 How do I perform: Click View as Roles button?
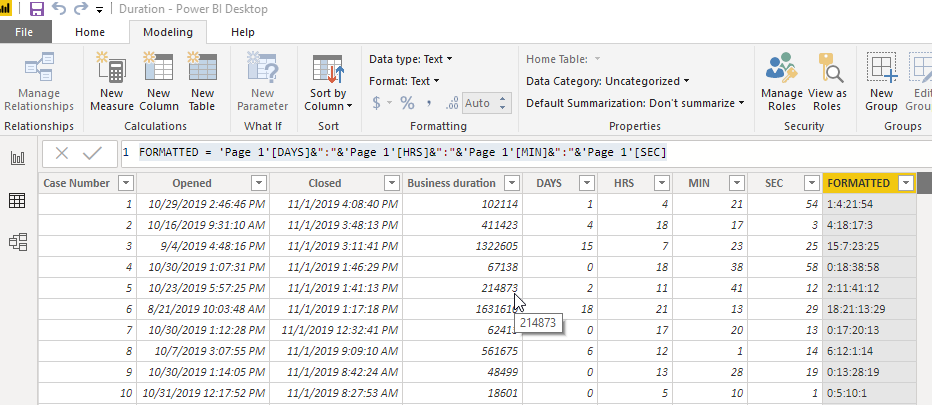(x=827, y=82)
